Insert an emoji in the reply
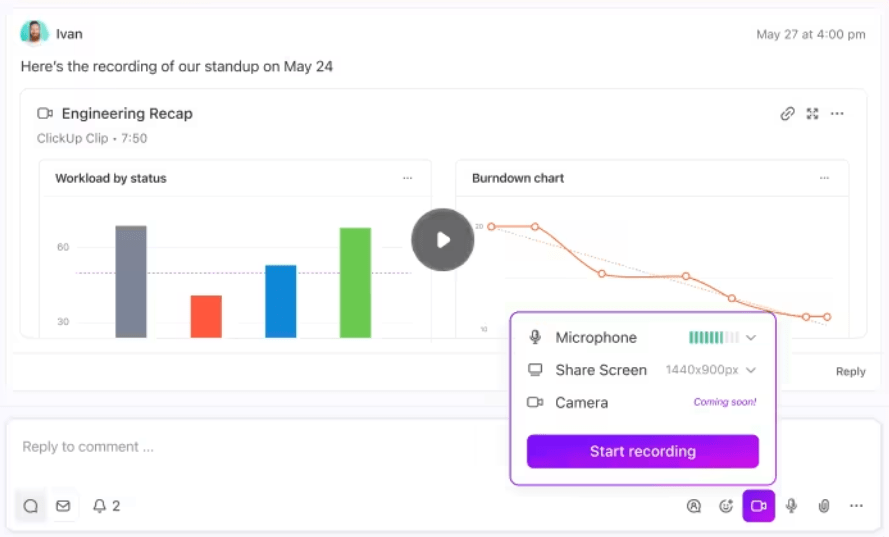889x537 pixels. 726,506
